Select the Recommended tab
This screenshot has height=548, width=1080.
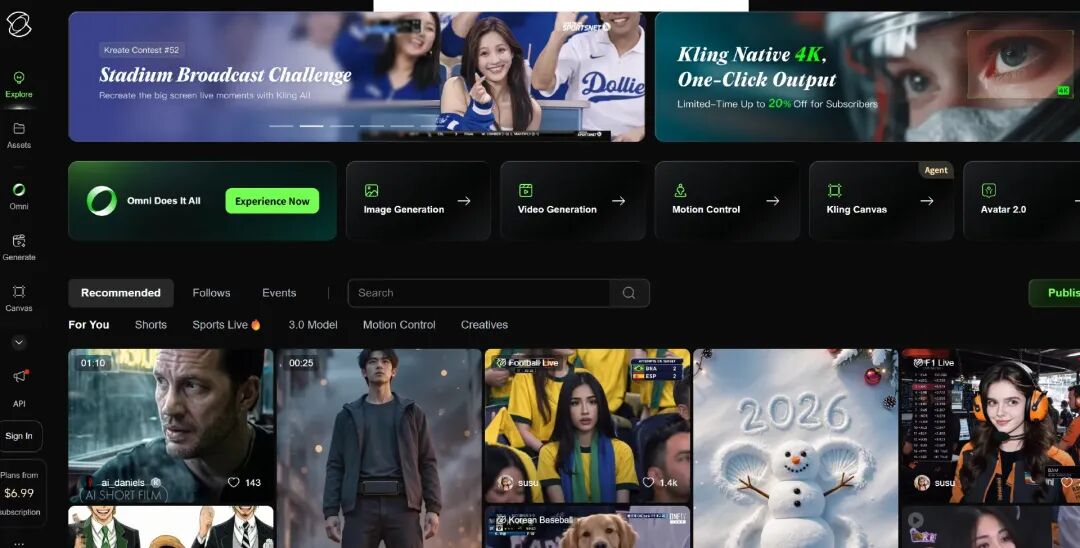point(121,293)
